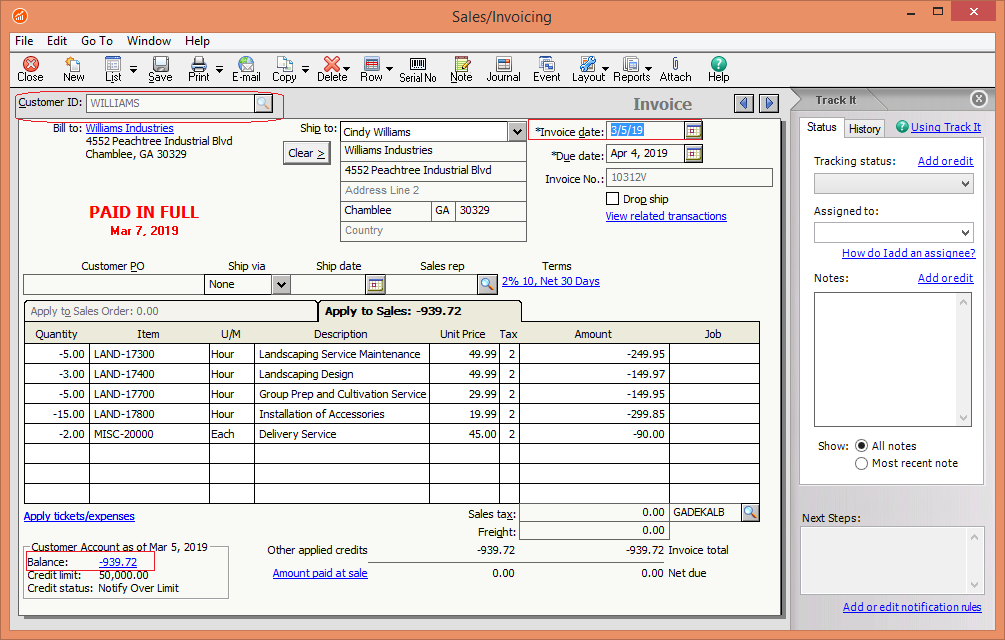Viewport: 1005px width, 640px height.
Task: Open the Assigned to dropdown
Action: coord(893,233)
